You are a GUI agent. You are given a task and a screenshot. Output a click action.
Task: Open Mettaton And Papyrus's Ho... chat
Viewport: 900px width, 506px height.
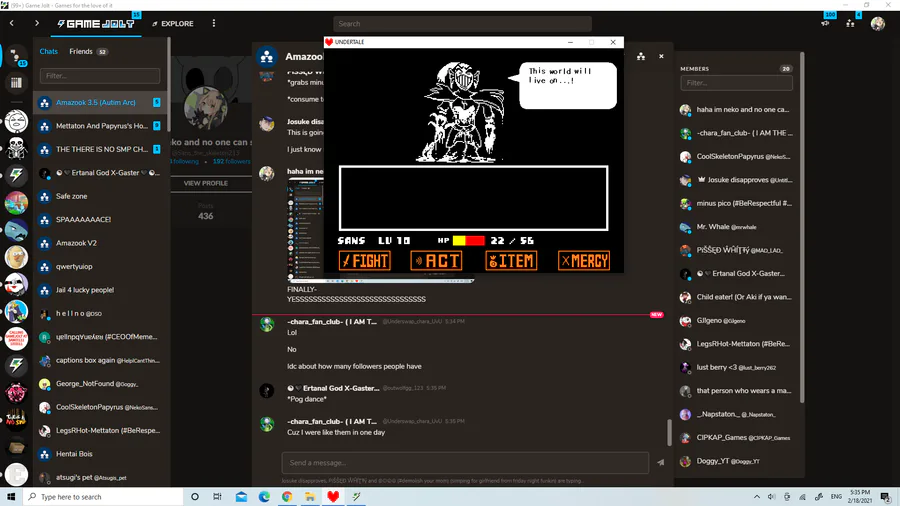(100, 126)
